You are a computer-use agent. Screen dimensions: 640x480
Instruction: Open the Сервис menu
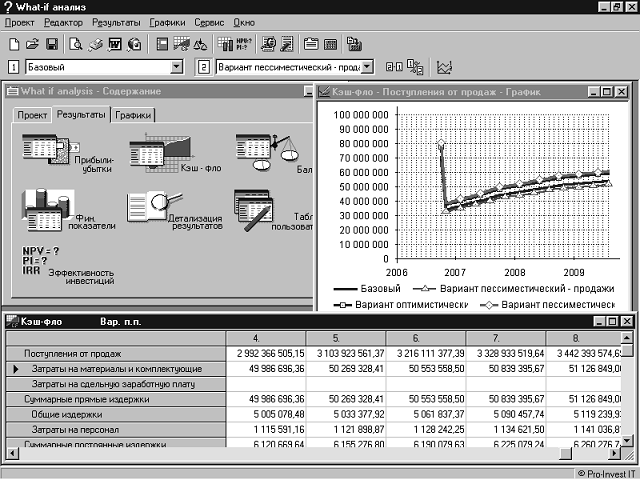pos(209,23)
